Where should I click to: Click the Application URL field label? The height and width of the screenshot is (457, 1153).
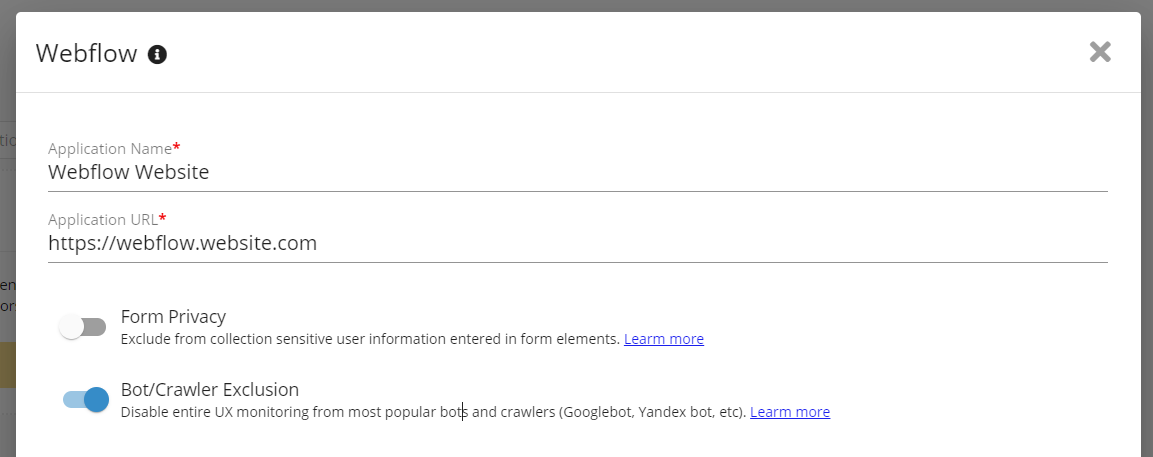click(103, 219)
